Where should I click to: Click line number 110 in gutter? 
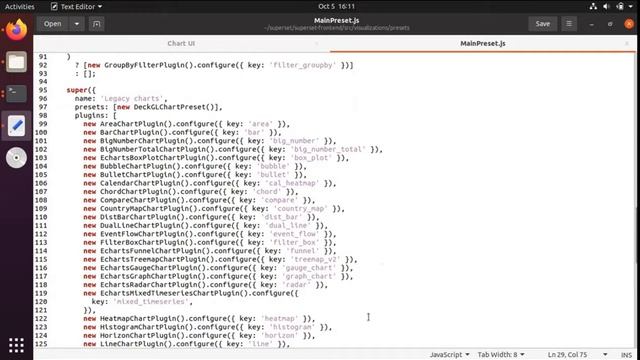click(41, 217)
